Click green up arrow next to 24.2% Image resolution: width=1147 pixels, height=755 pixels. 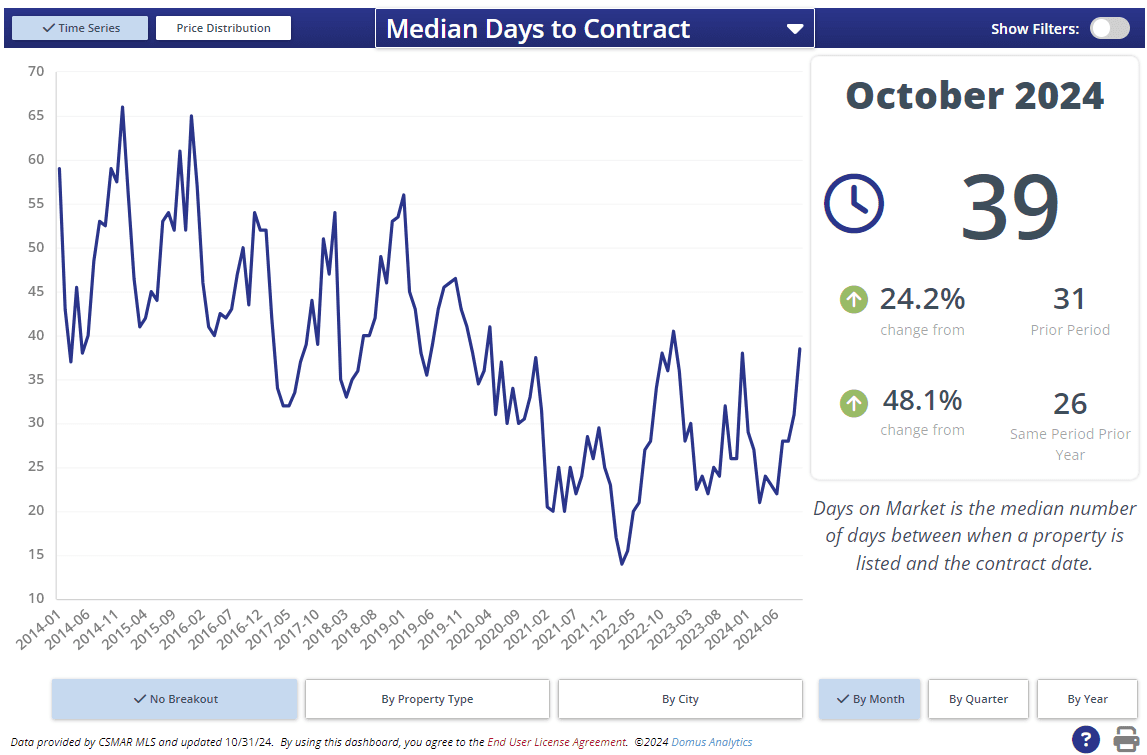(x=853, y=298)
